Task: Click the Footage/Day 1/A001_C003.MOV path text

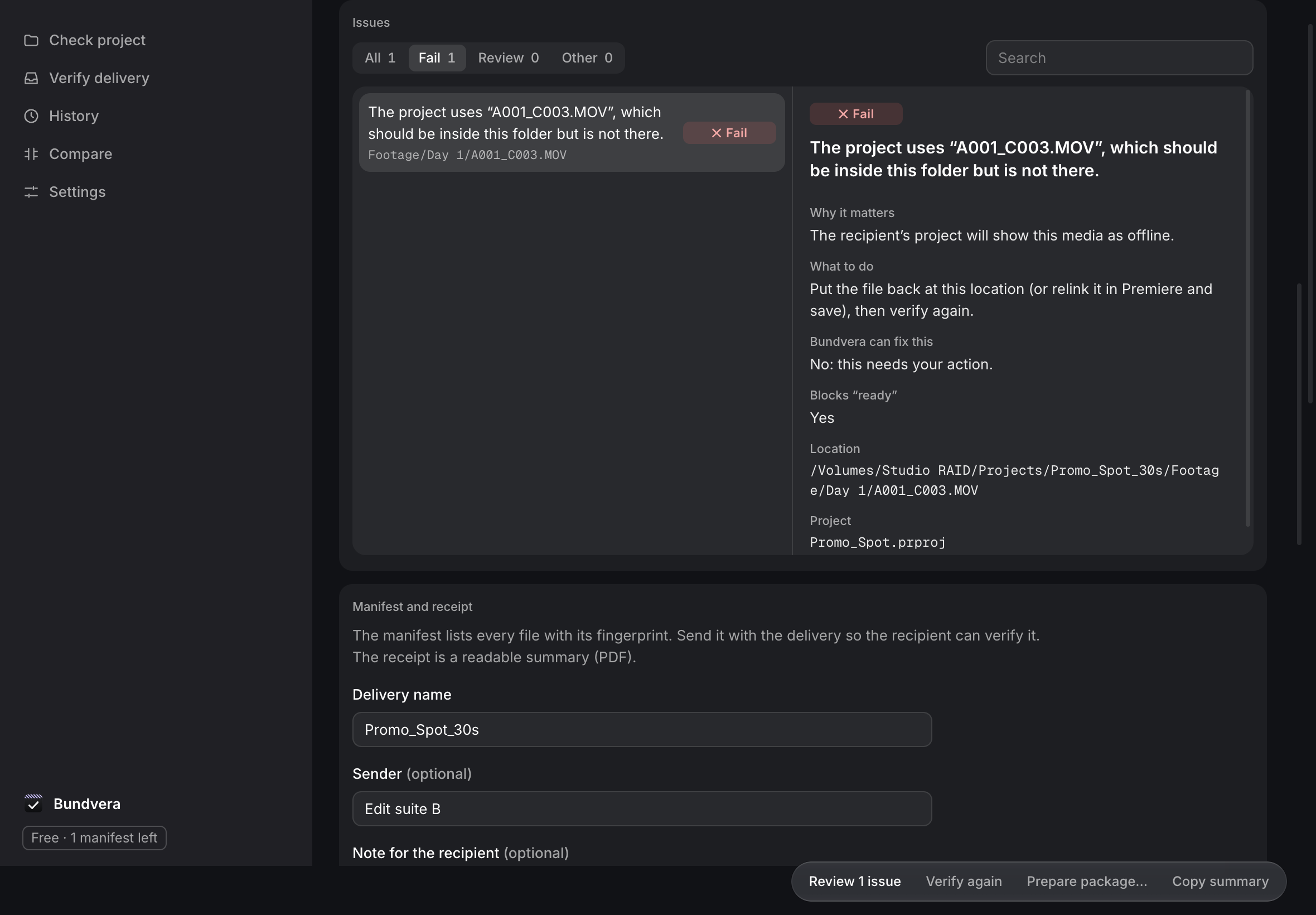Action: (467, 155)
